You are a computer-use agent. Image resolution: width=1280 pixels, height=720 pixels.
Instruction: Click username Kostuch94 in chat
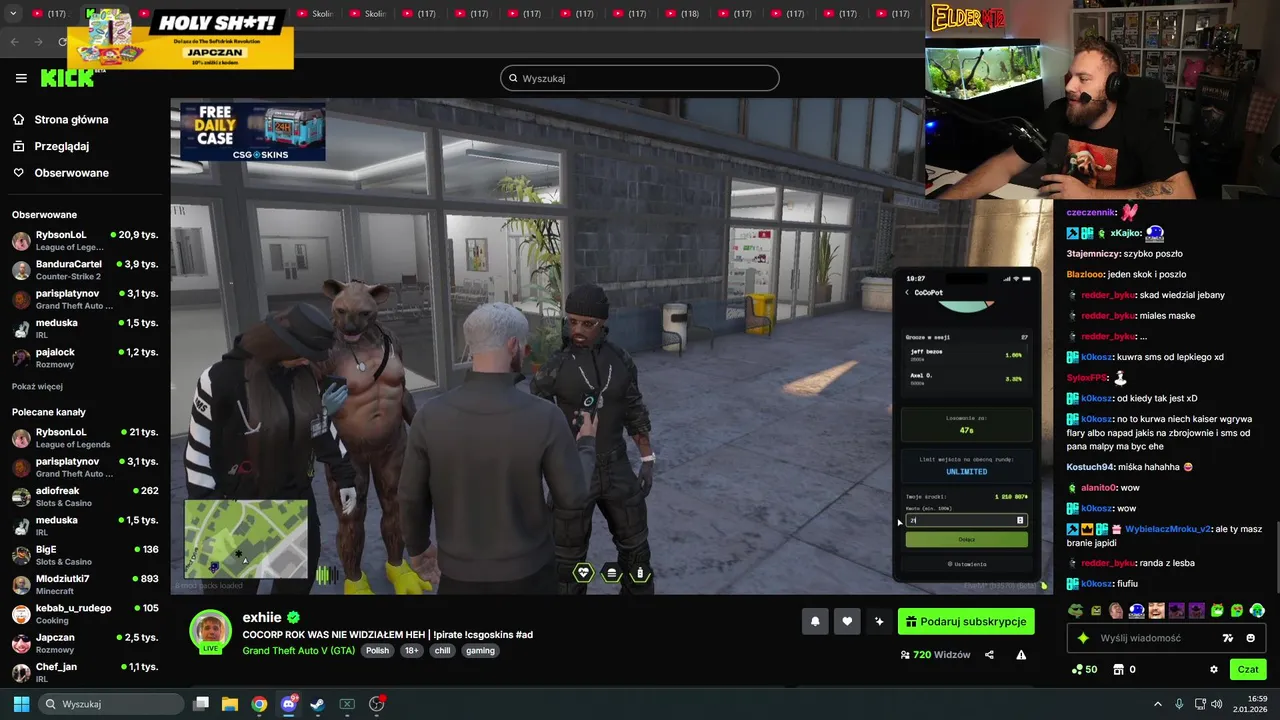[1090, 467]
